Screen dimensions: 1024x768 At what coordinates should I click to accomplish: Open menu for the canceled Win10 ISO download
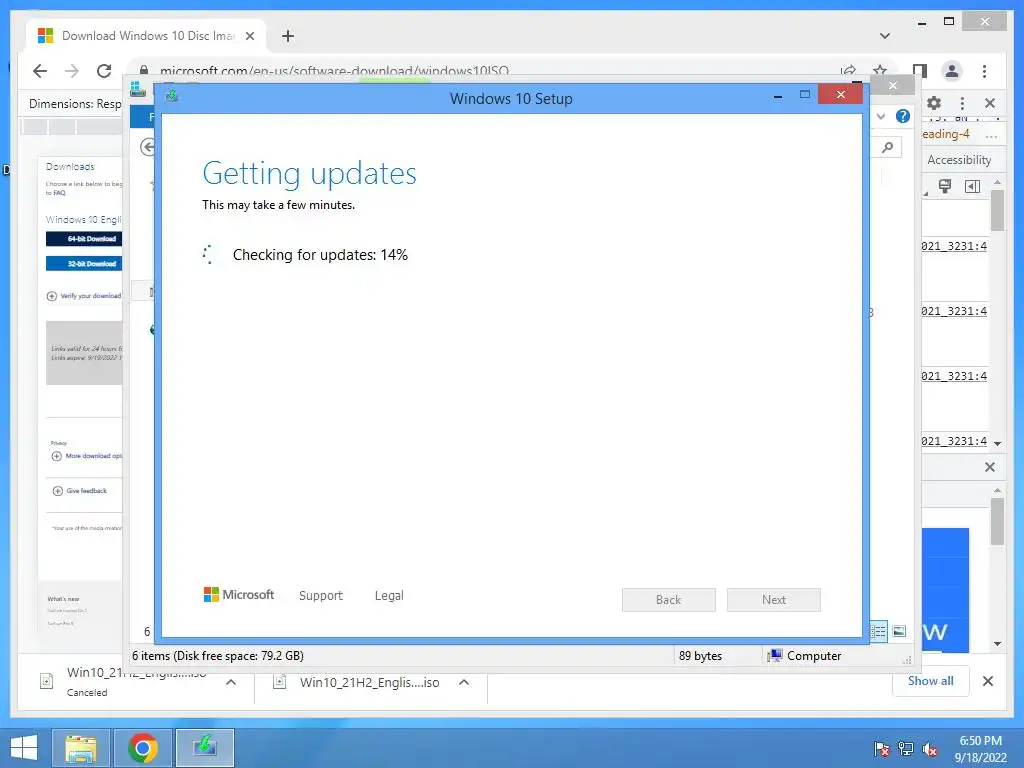click(x=231, y=682)
